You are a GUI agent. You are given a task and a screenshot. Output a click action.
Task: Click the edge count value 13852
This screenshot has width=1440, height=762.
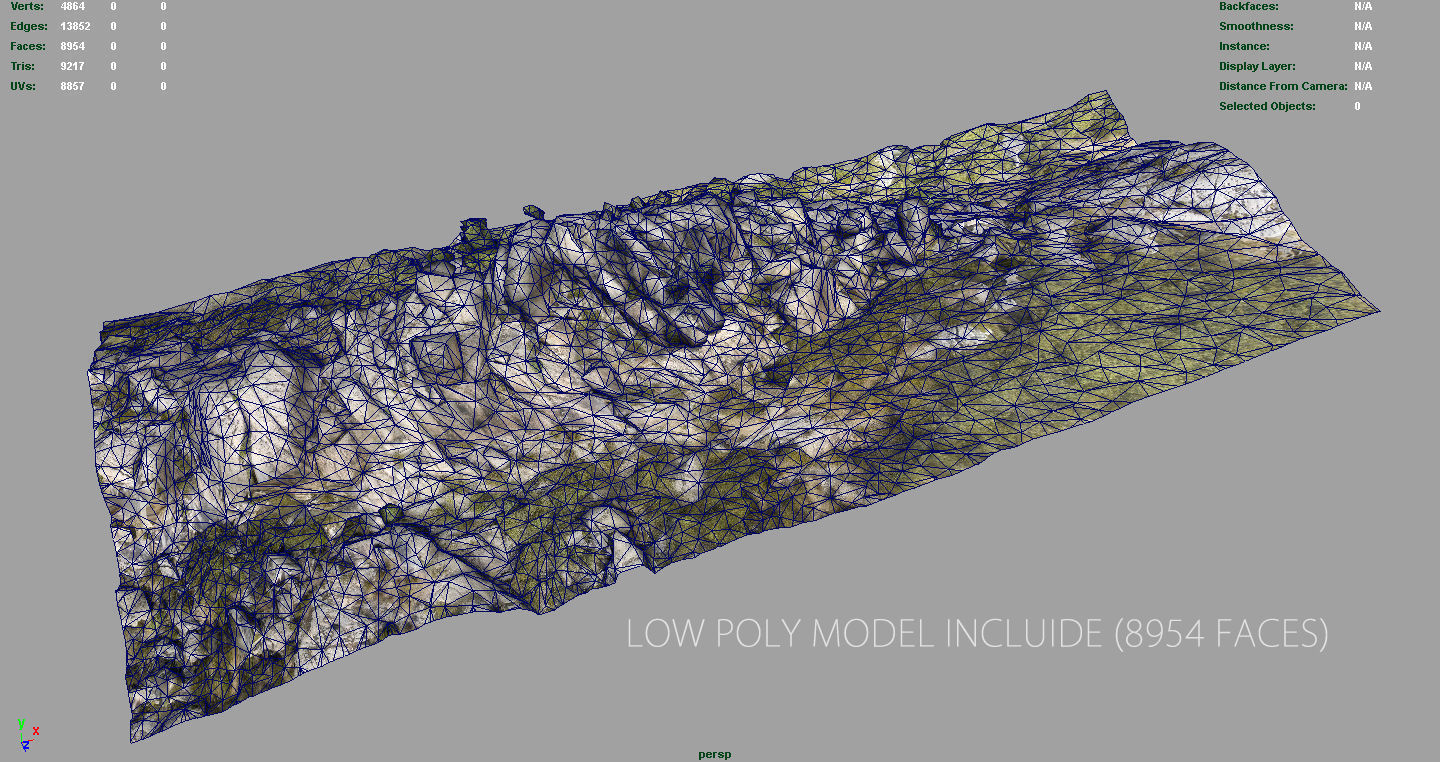75,26
